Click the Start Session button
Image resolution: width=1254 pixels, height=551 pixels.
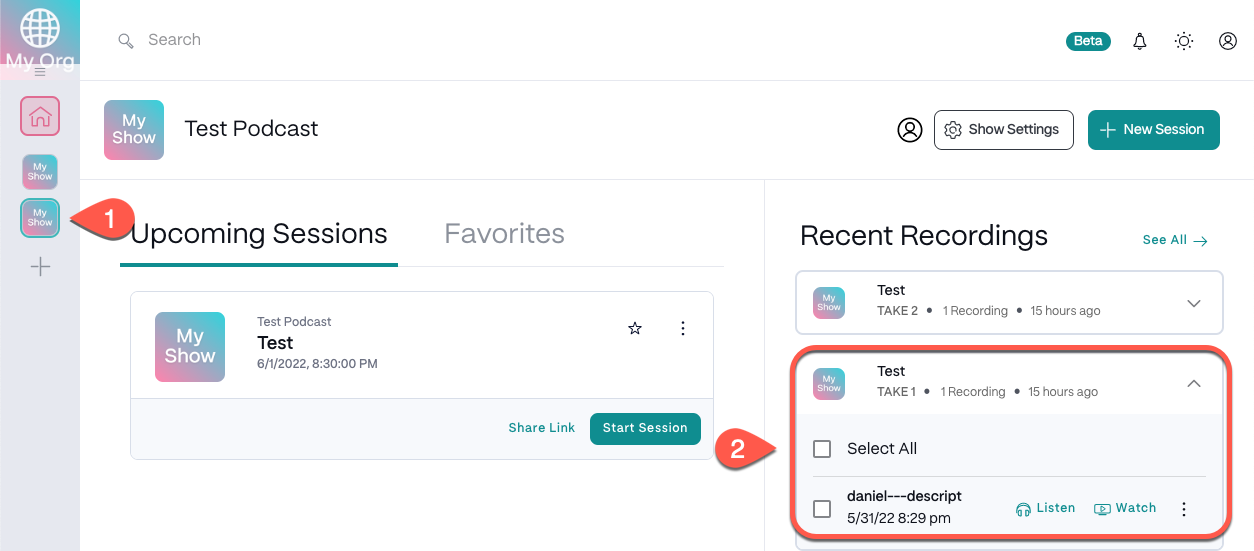(x=645, y=428)
